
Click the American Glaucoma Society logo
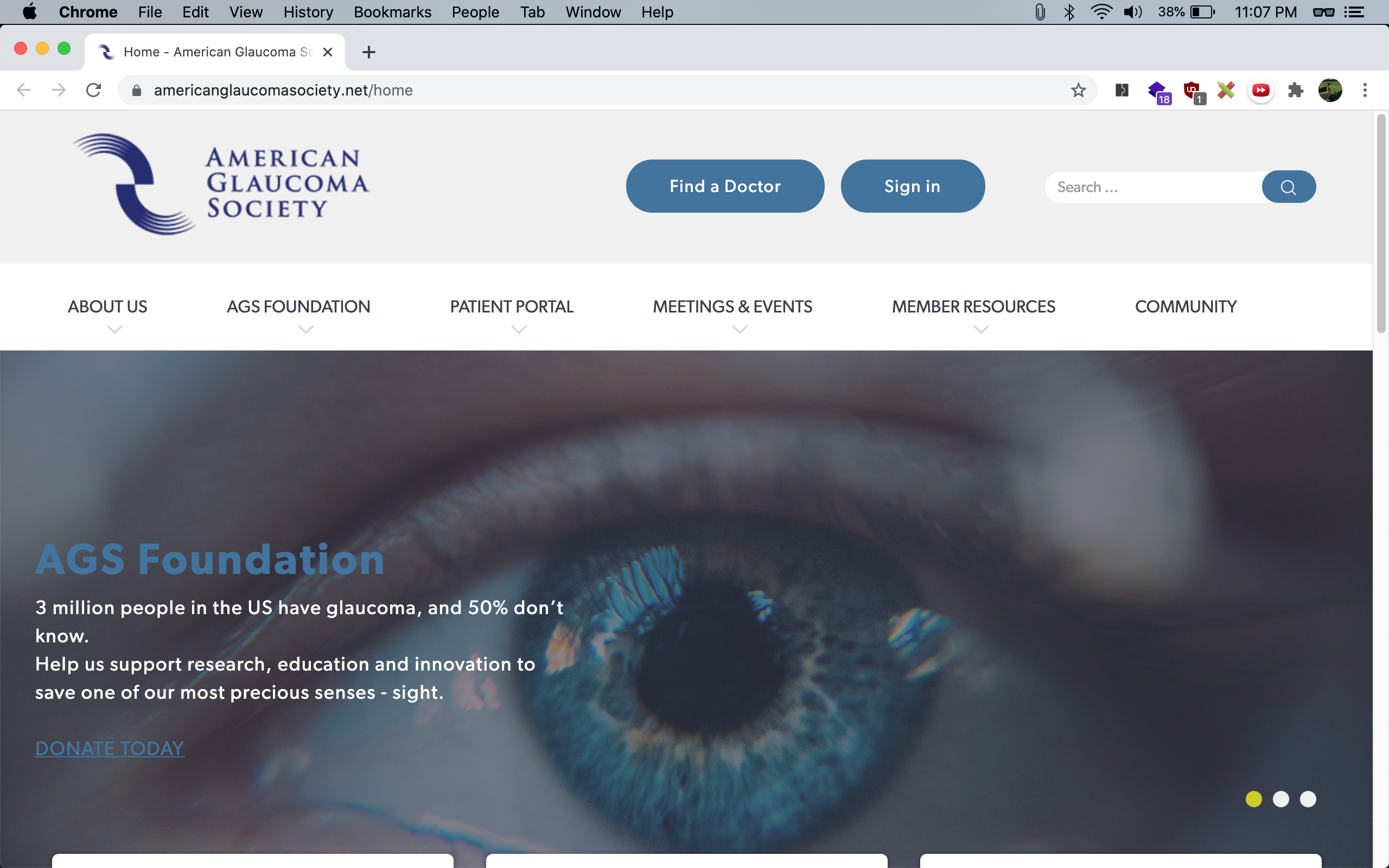pos(221,184)
